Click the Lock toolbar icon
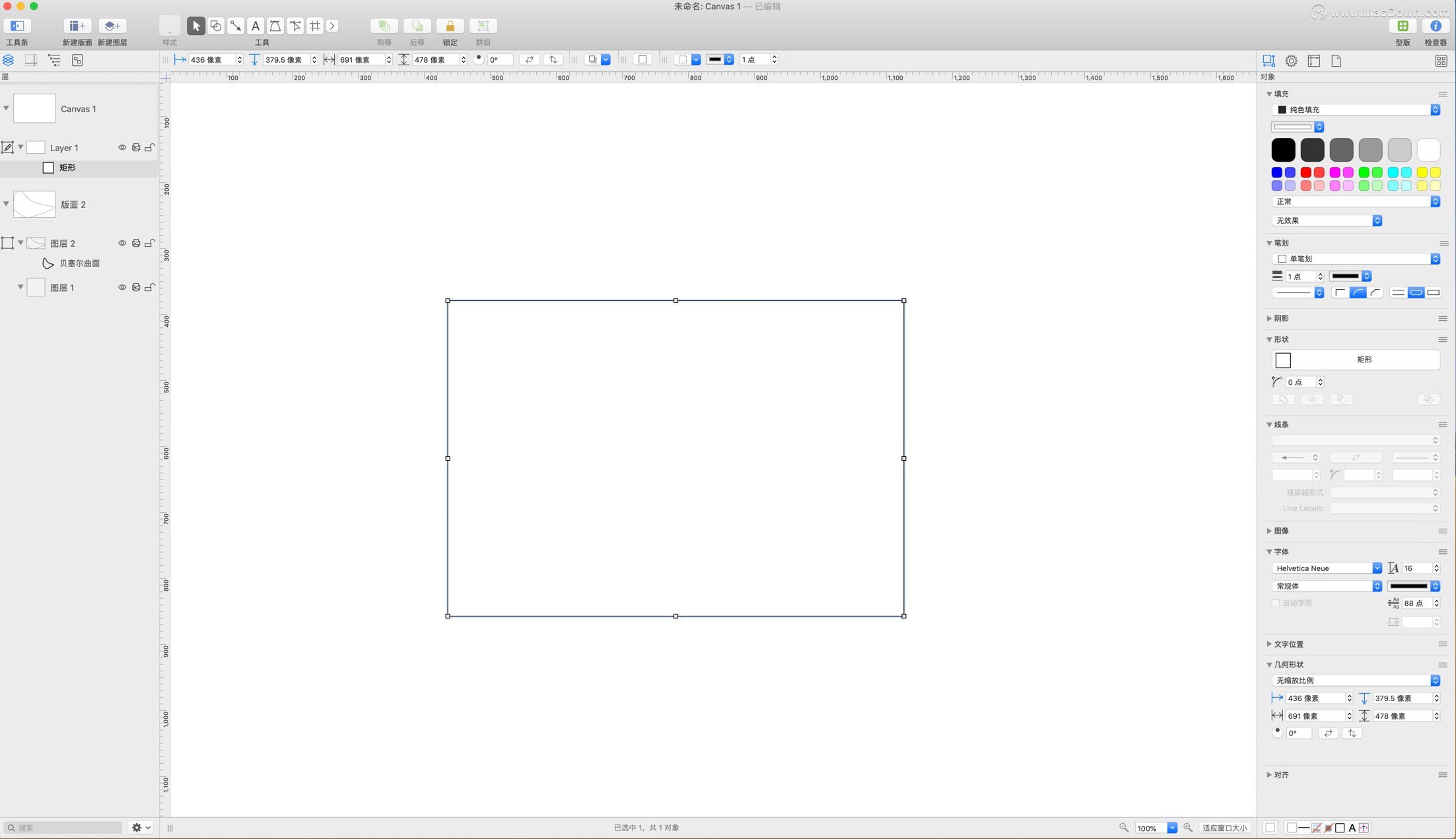The width and height of the screenshot is (1456, 839). [x=450, y=26]
